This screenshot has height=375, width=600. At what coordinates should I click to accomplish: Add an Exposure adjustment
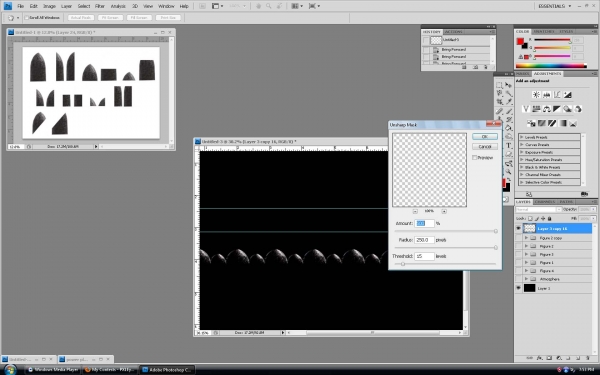[x=567, y=95]
